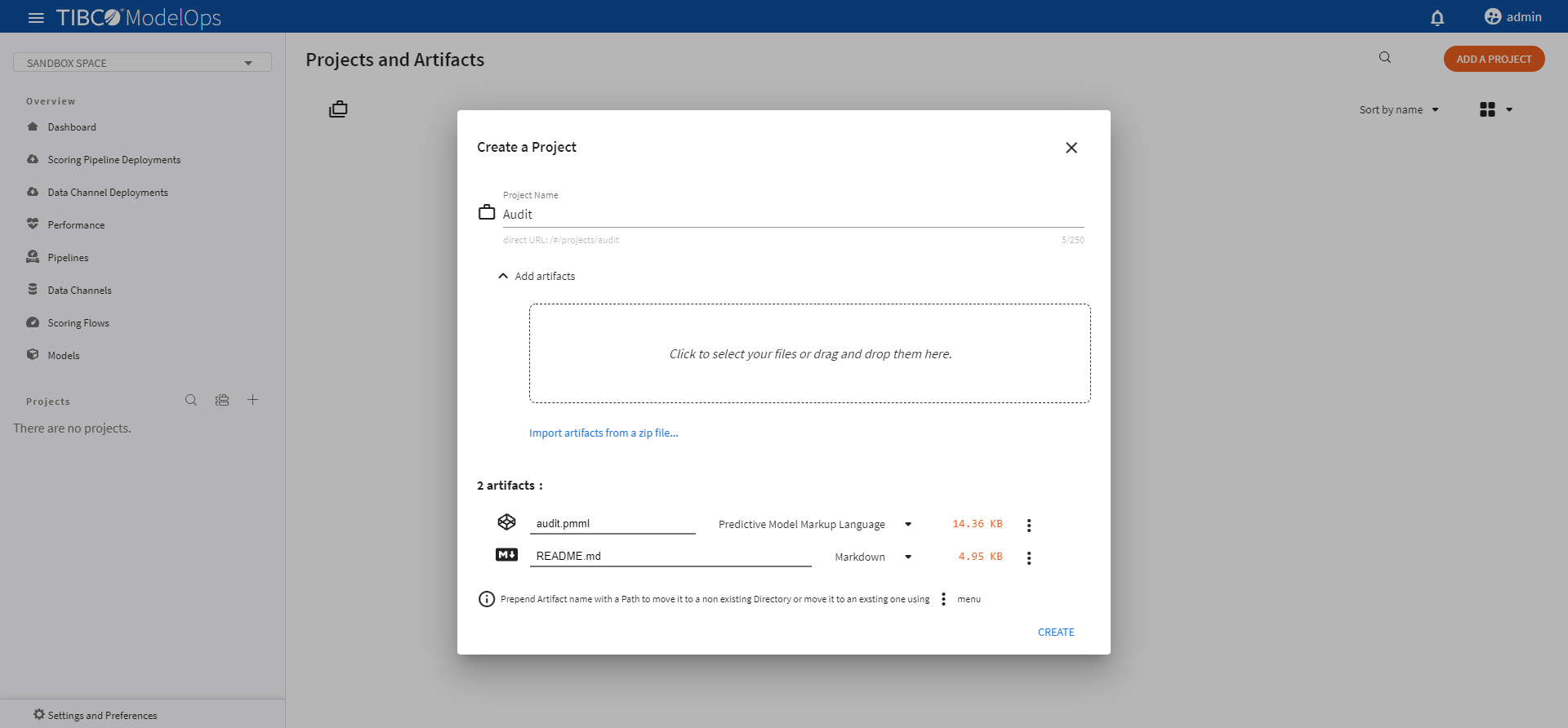The height and width of the screenshot is (728, 1568).
Task: Click the Create button
Action: [x=1056, y=633]
